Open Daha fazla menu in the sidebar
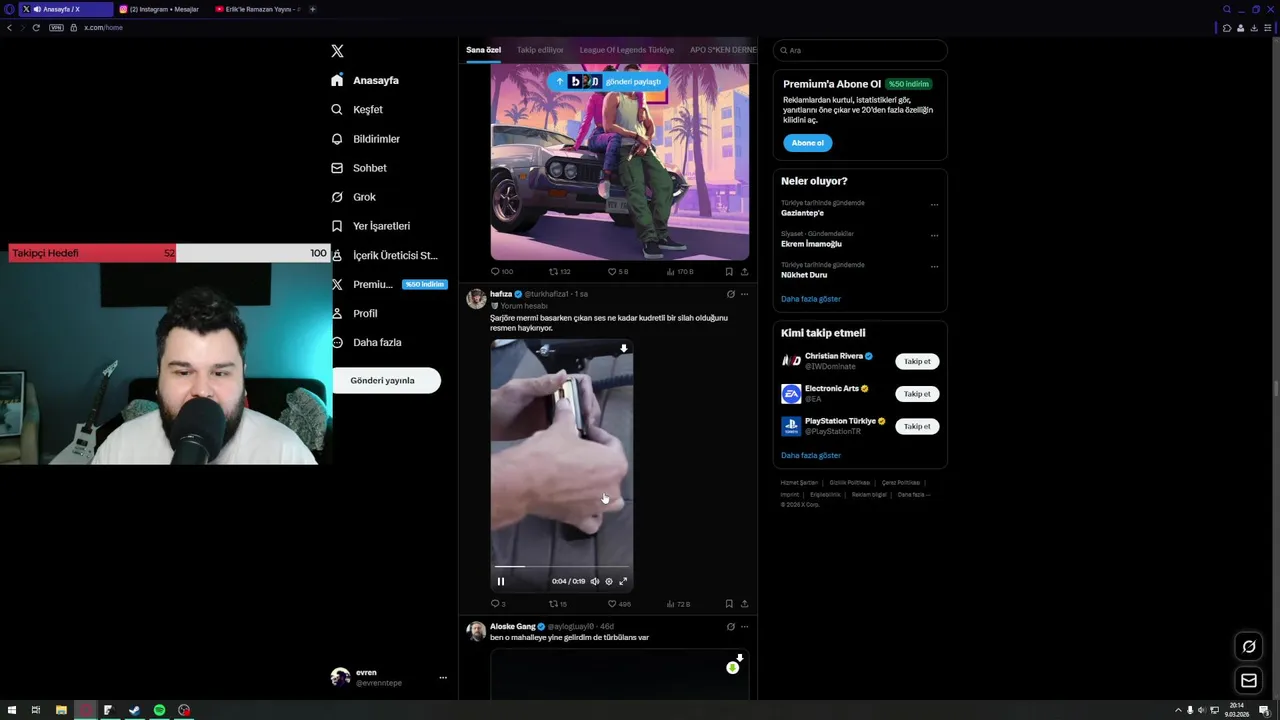 367,342
